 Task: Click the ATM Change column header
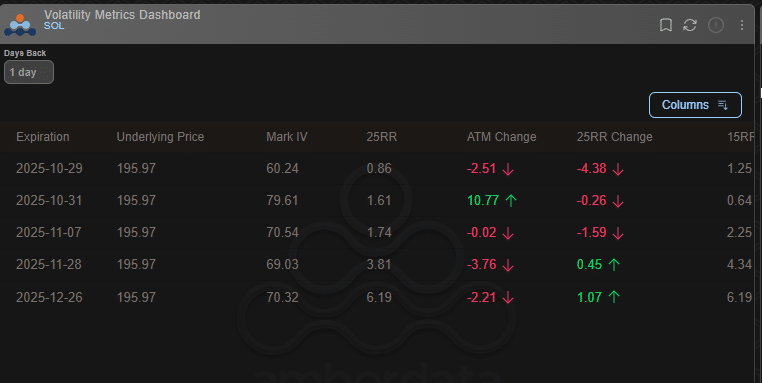coord(502,137)
